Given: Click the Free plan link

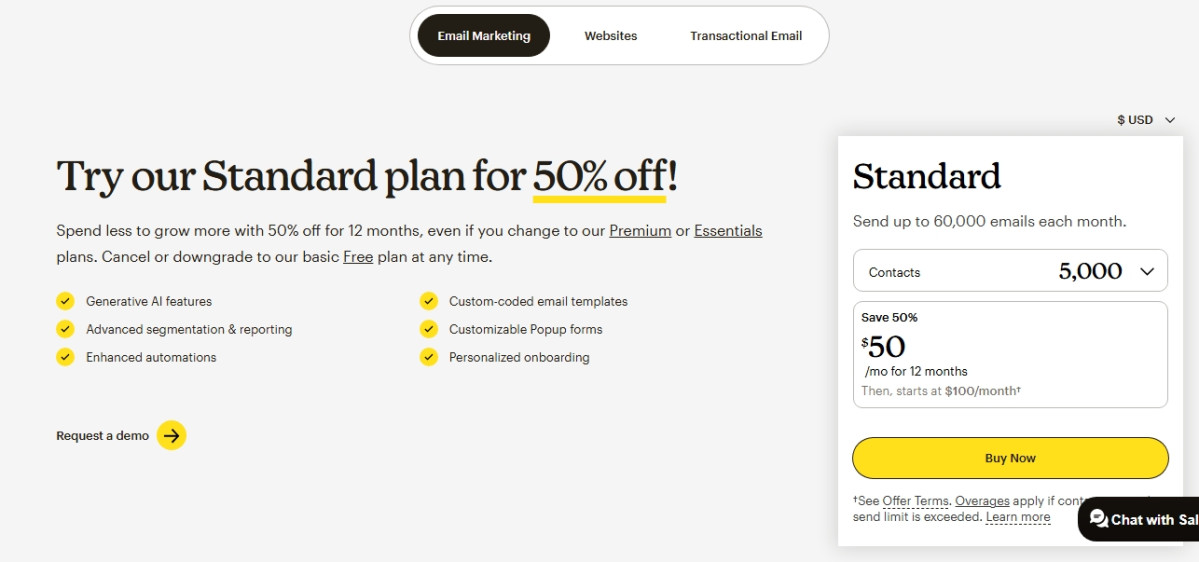Looking at the screenshot, I should [x=358, y=257].
